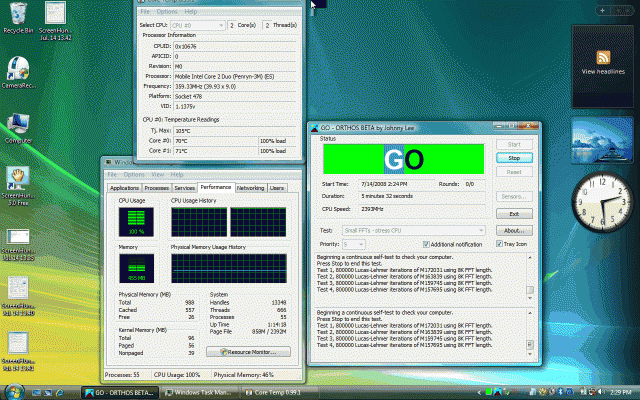Toggle Tray Icon checkbox in ORTHOS
The height and width of the screenshot is (400, 640).
(x=499, y=244)
